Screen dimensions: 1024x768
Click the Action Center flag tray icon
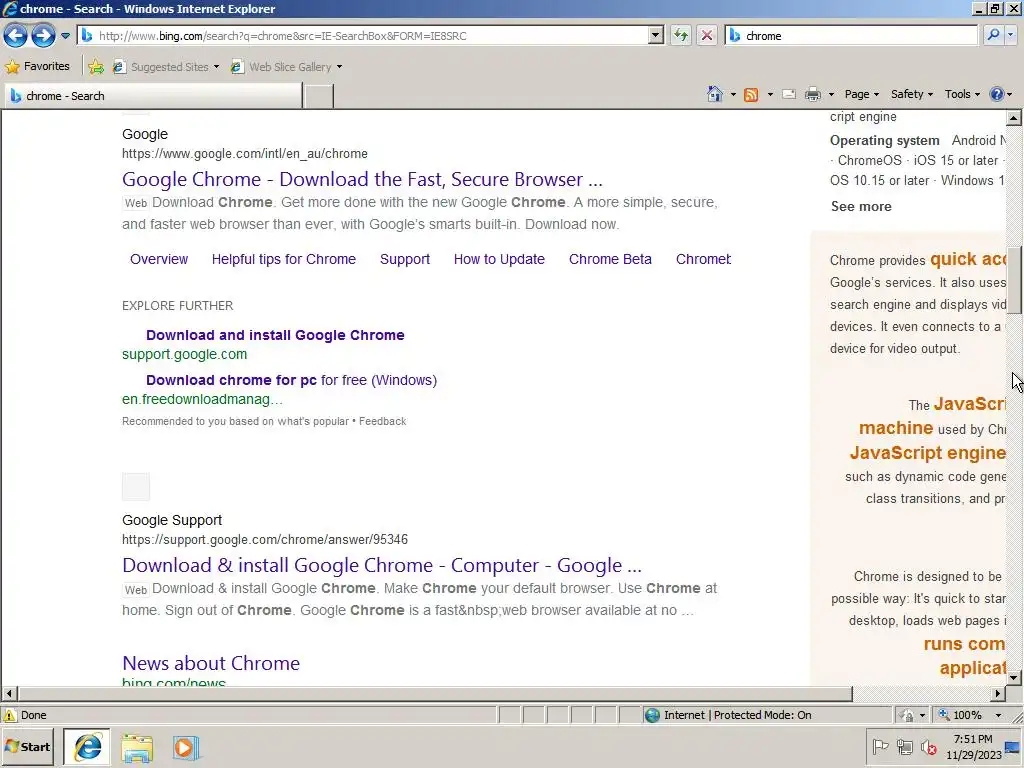click(x=880, y=746)
